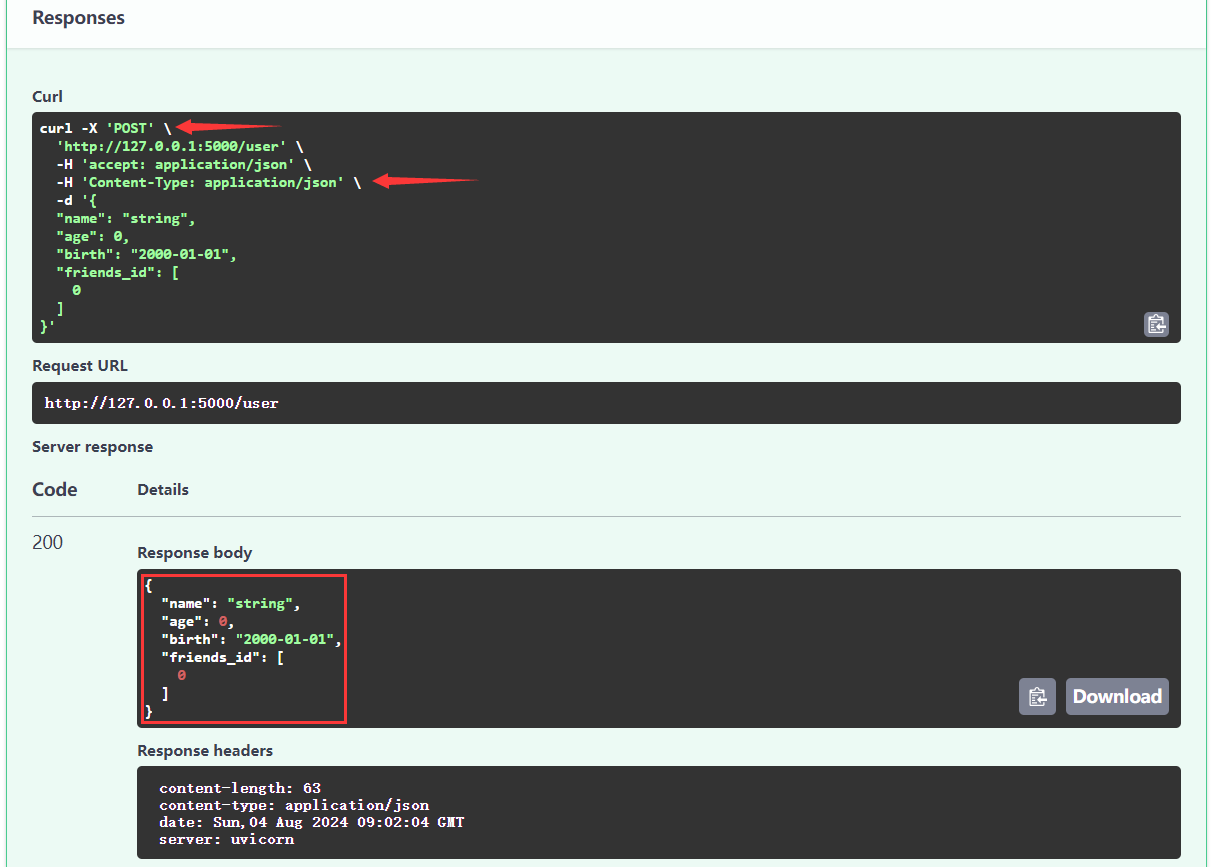The height and width of the screenshot is (867, 1211).
Task: Click the "birth" line in curl data
Action: (x=146, y=254)
